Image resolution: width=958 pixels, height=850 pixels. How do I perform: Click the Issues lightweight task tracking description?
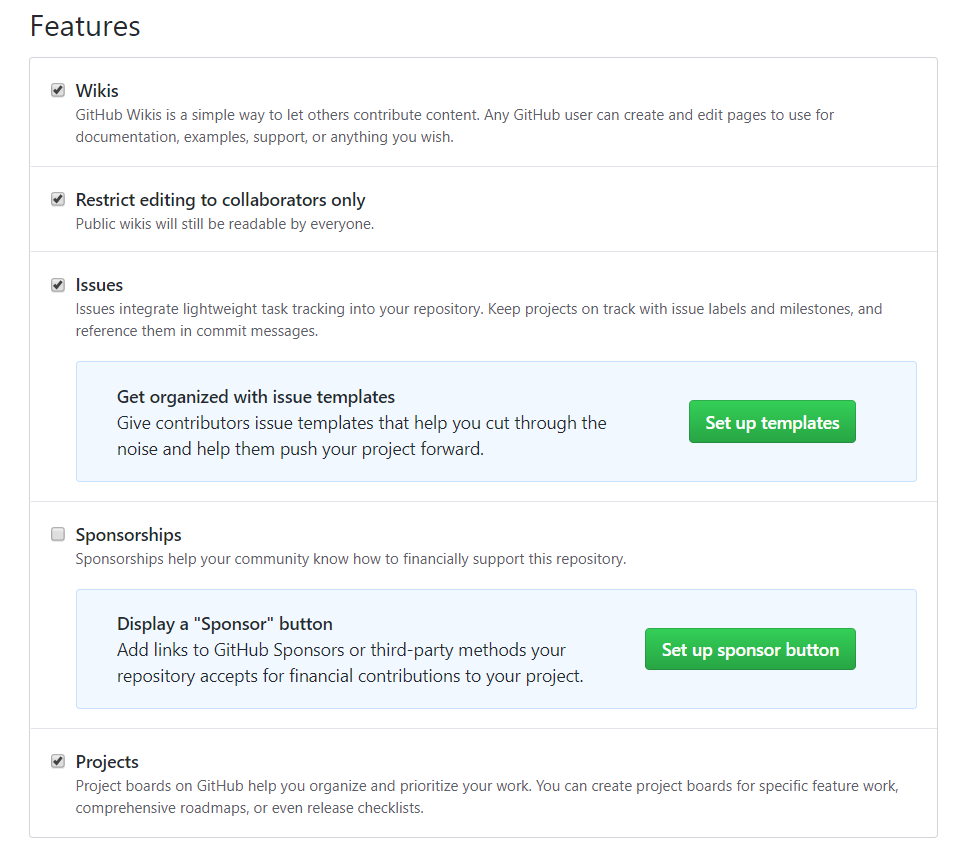pyautogui.click(x=478, y=320)
